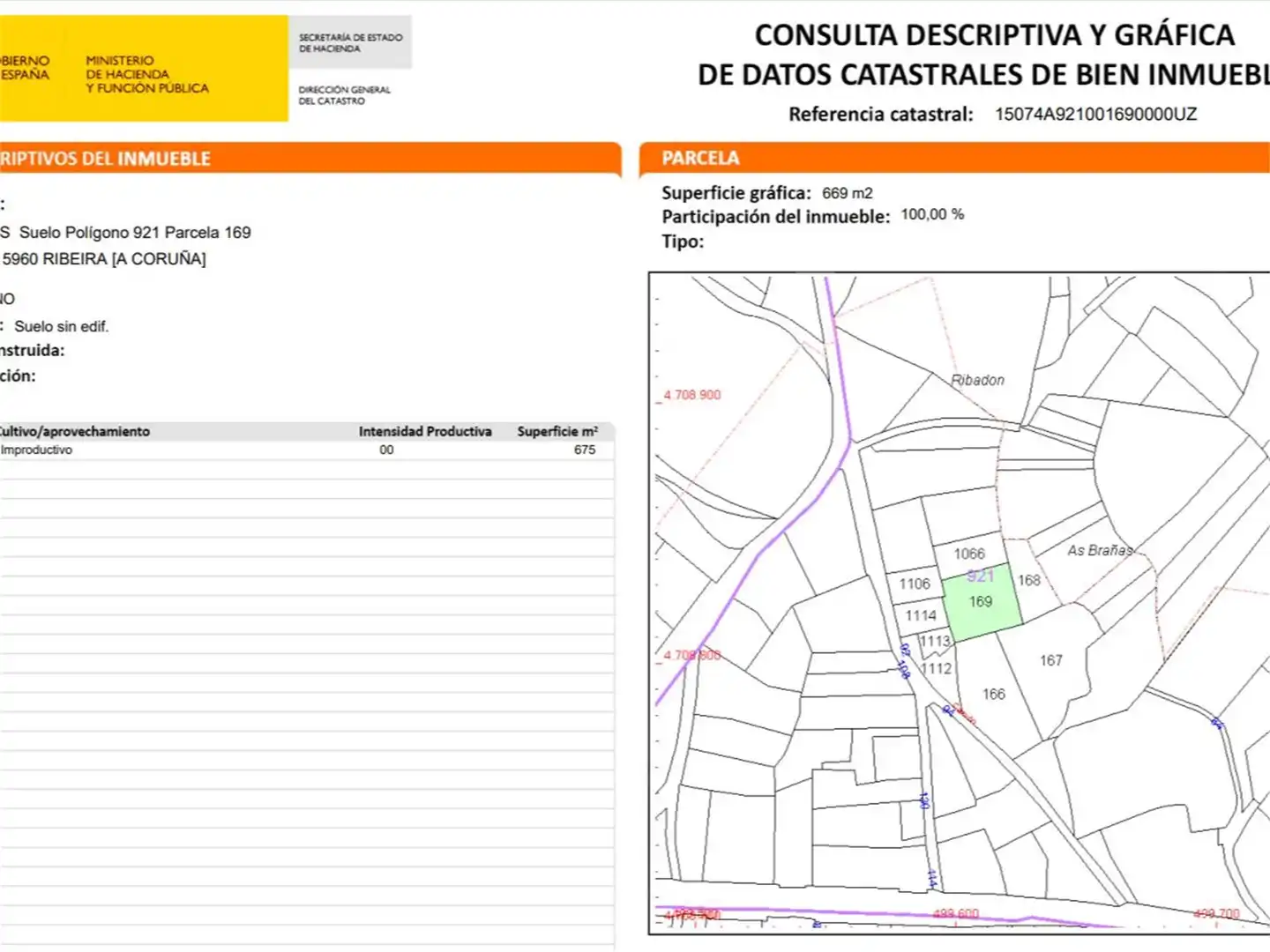Click the polygon number 921 on map
The height and width of the screenshot is (952, 1270).
pos(981,576)
